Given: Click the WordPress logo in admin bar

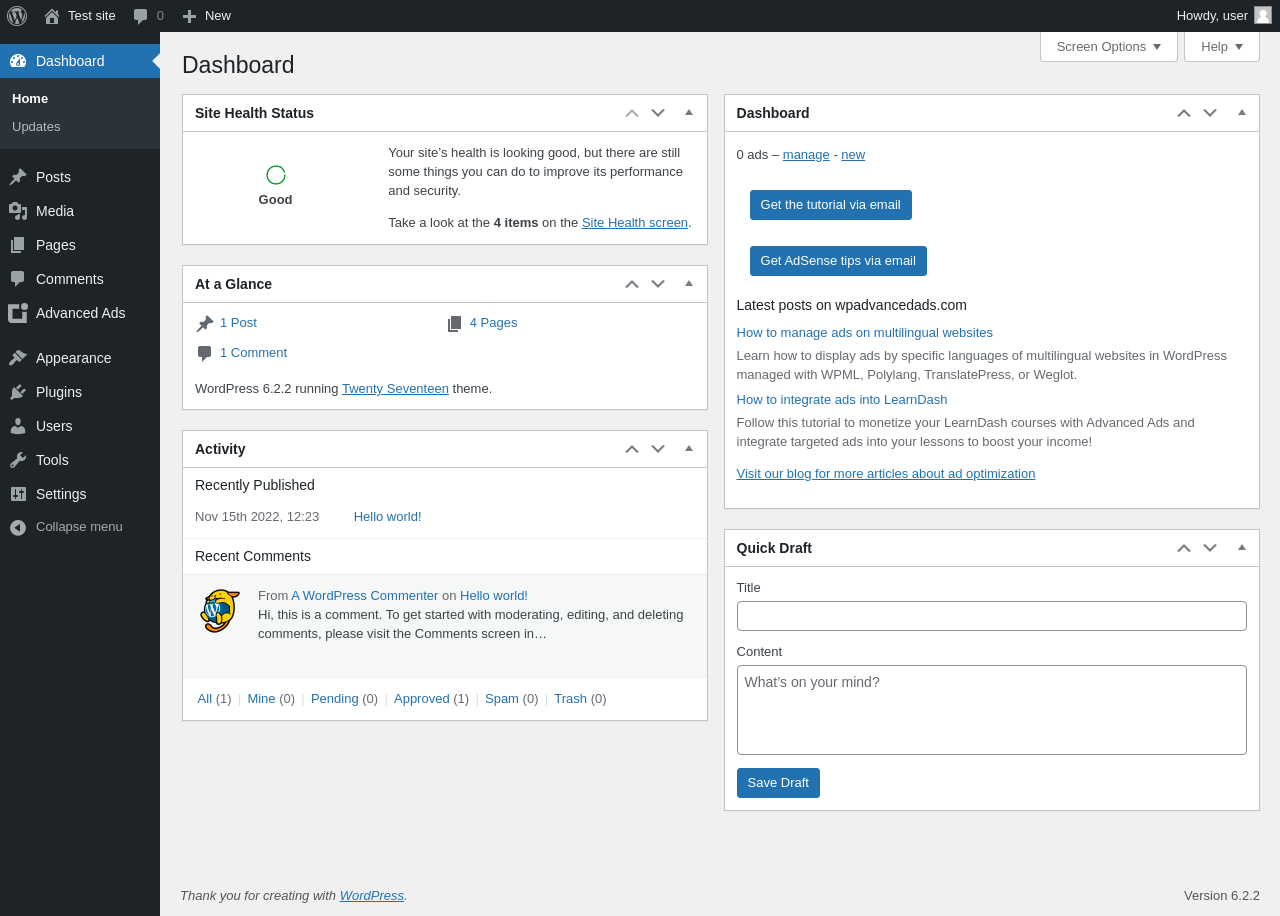Looking at the screenshot, I should [x=17, y=16].
